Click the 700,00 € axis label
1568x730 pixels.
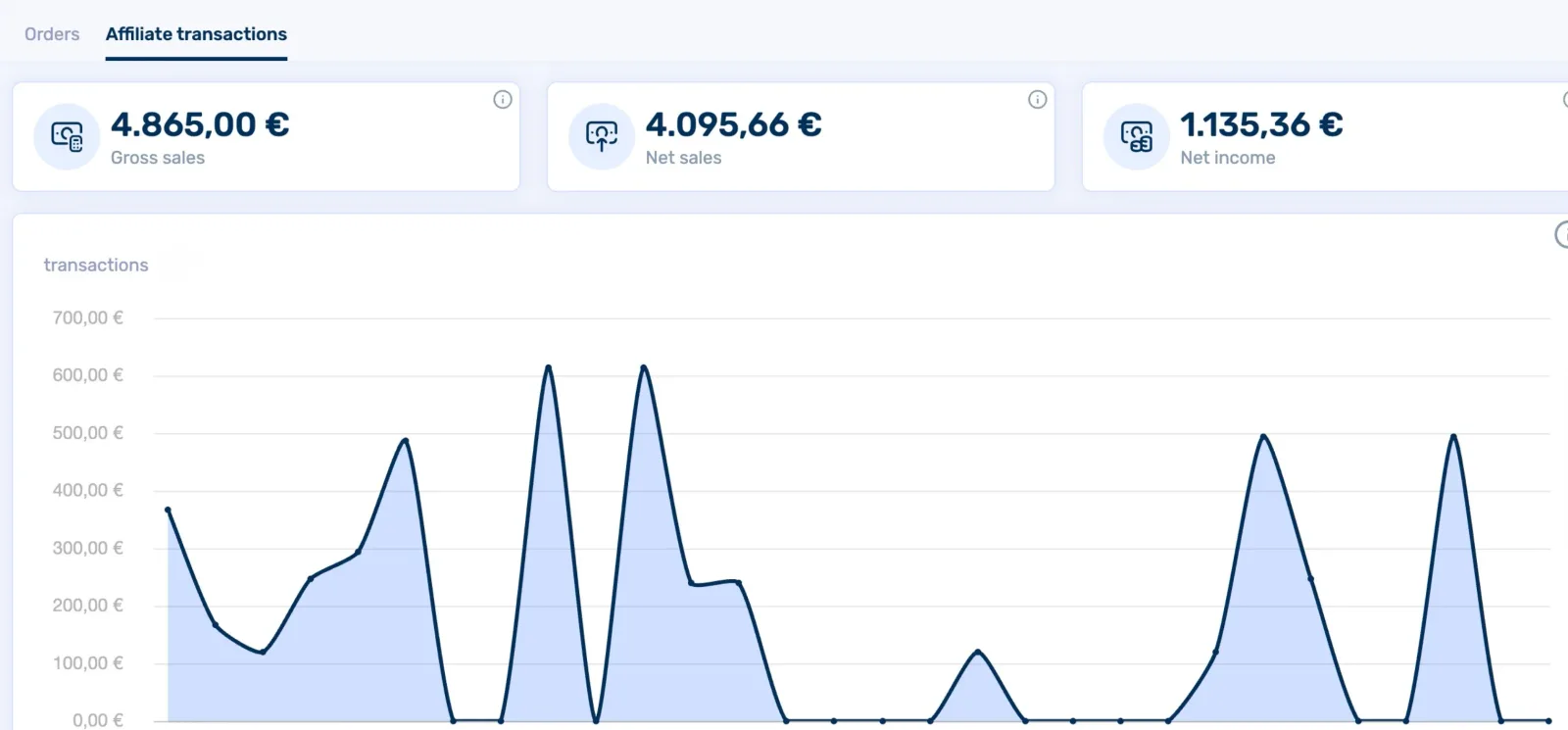click(x=88, y=317)
